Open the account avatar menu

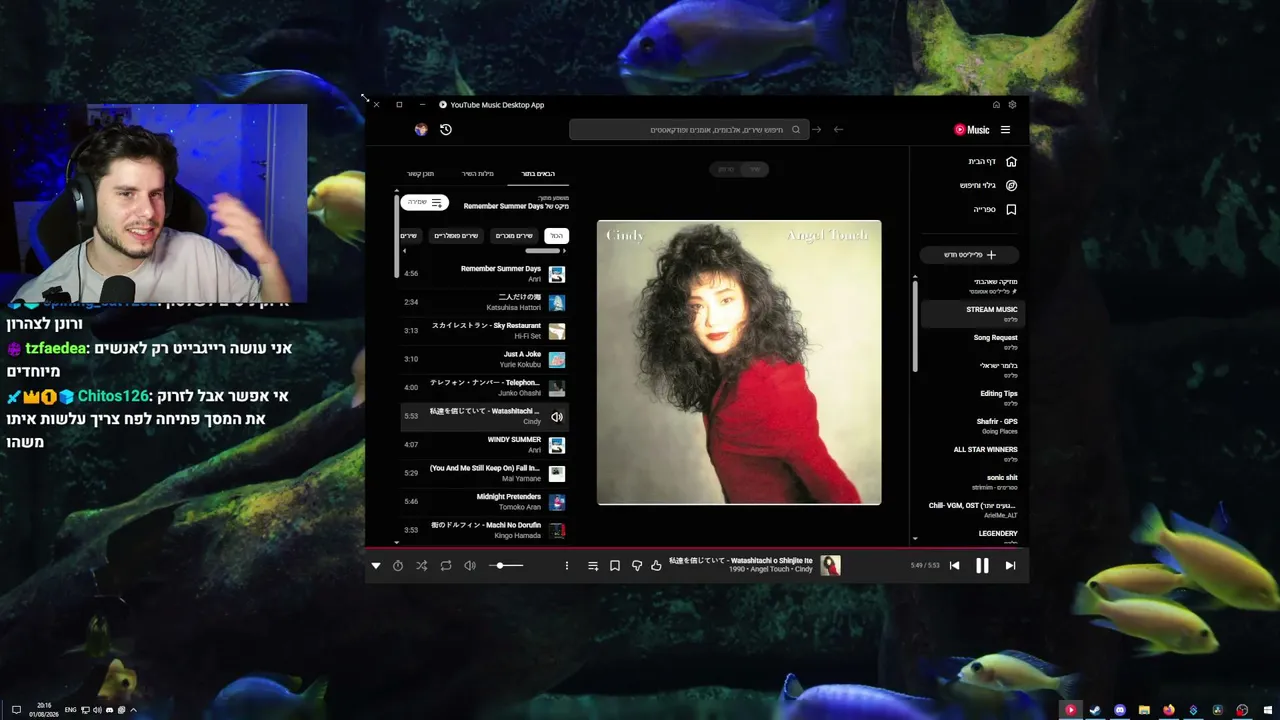(x=421, y=129)
